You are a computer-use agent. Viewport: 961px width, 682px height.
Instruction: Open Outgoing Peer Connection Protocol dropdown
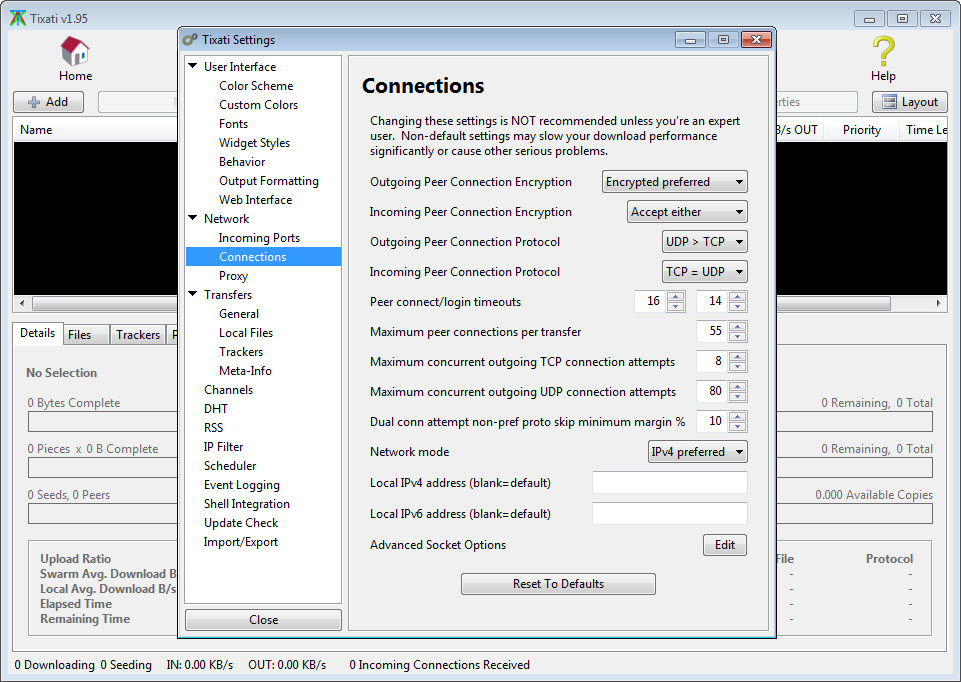coord(705,242)
